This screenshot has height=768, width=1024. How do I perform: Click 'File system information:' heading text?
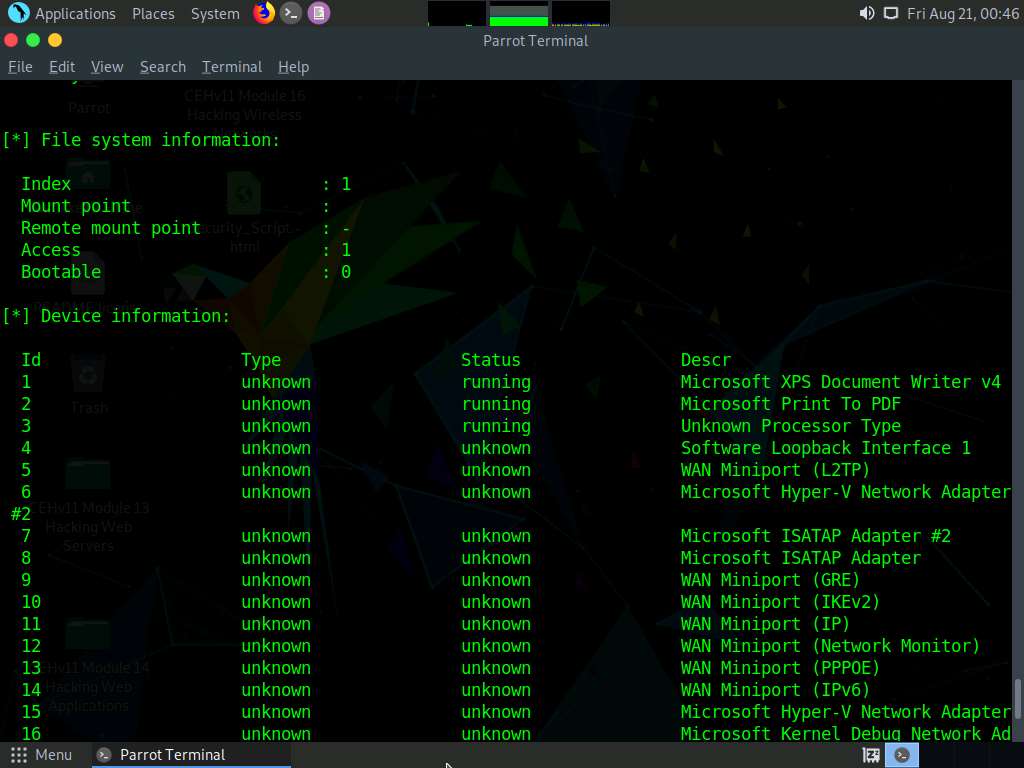(x=161, y=140)
